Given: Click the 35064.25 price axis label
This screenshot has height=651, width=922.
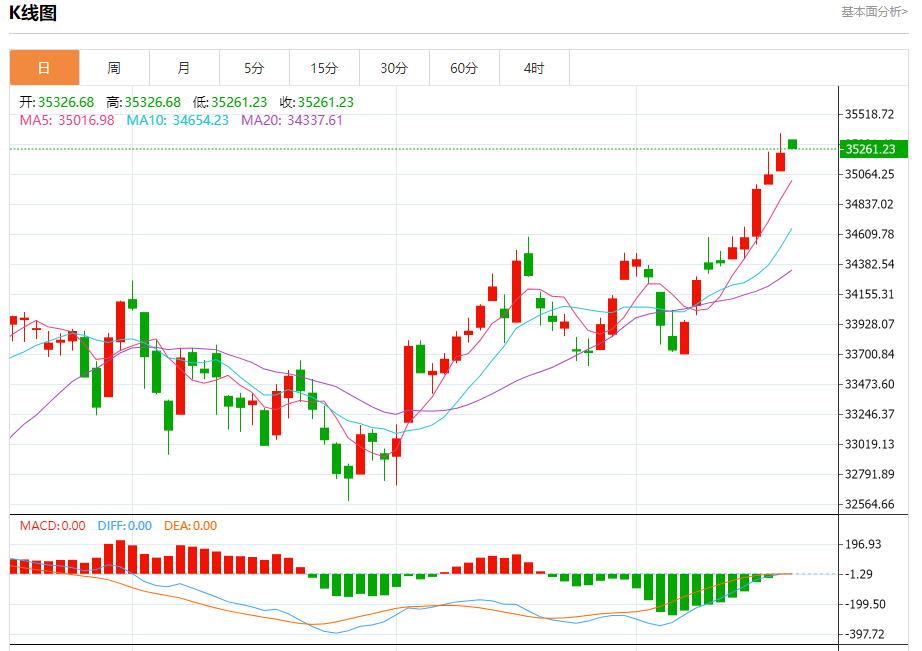Looking at the screenshot, I should [870, 174].
